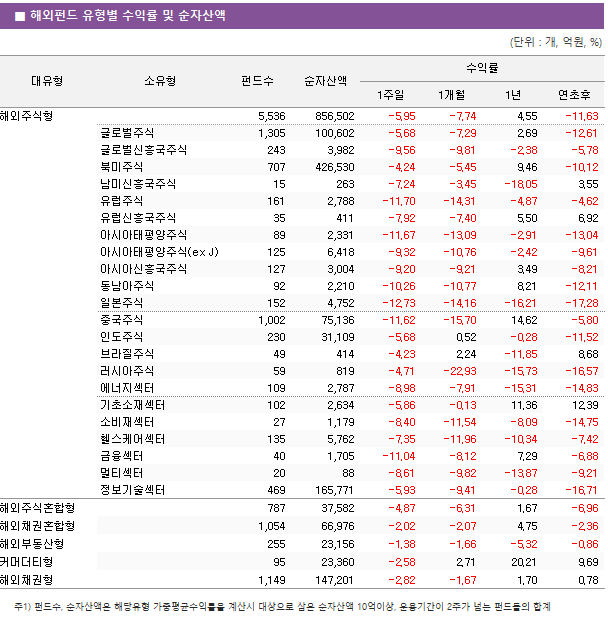The width and height of the screenshot is (608, 617).
Task: Click the net asset value 147,201
Action: (x=334, y=580)
